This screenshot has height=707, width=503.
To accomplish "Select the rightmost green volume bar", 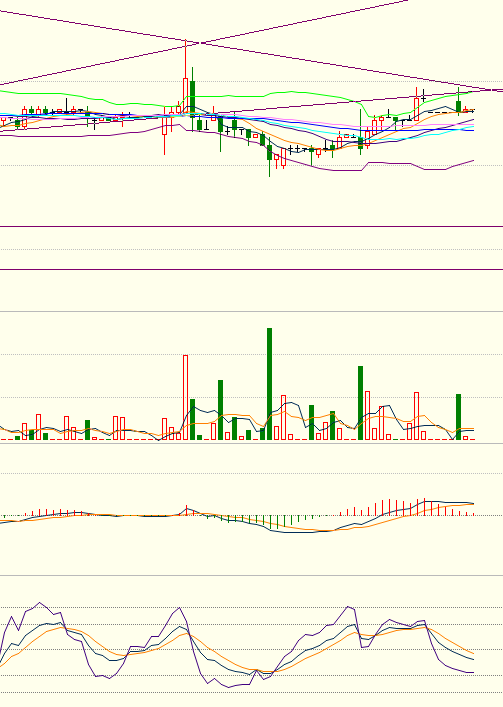I will pyautogui.click(x=458, y=417).
